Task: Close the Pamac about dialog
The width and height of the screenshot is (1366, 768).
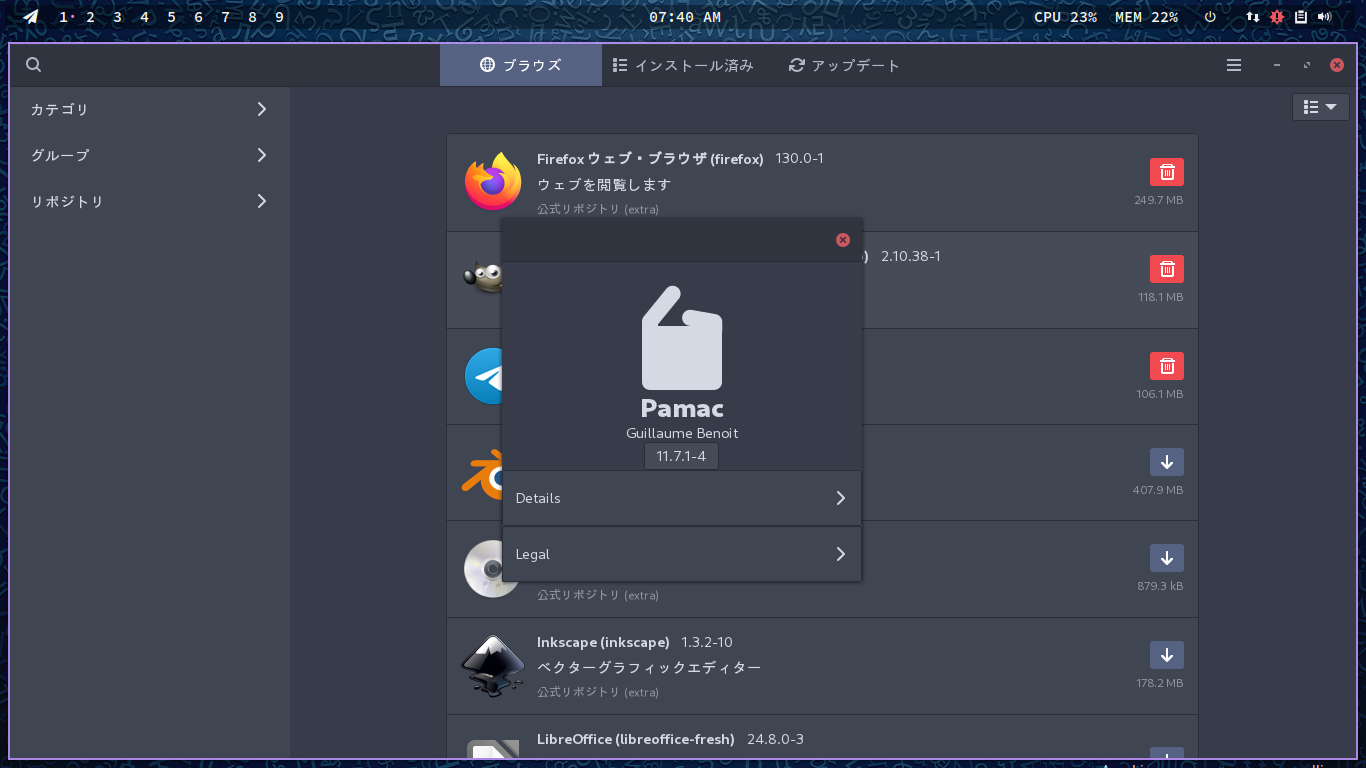Action: coord(843,240)
